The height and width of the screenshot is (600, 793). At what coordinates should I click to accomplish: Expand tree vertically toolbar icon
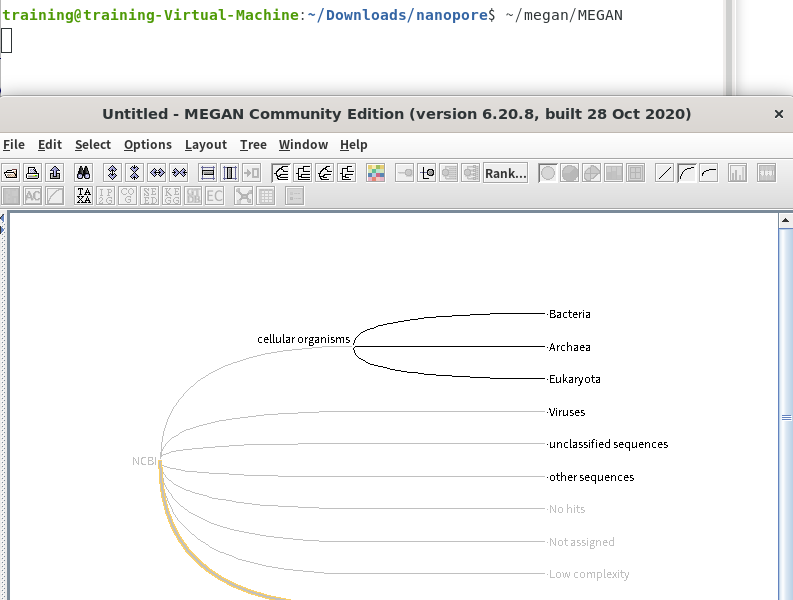112,173
